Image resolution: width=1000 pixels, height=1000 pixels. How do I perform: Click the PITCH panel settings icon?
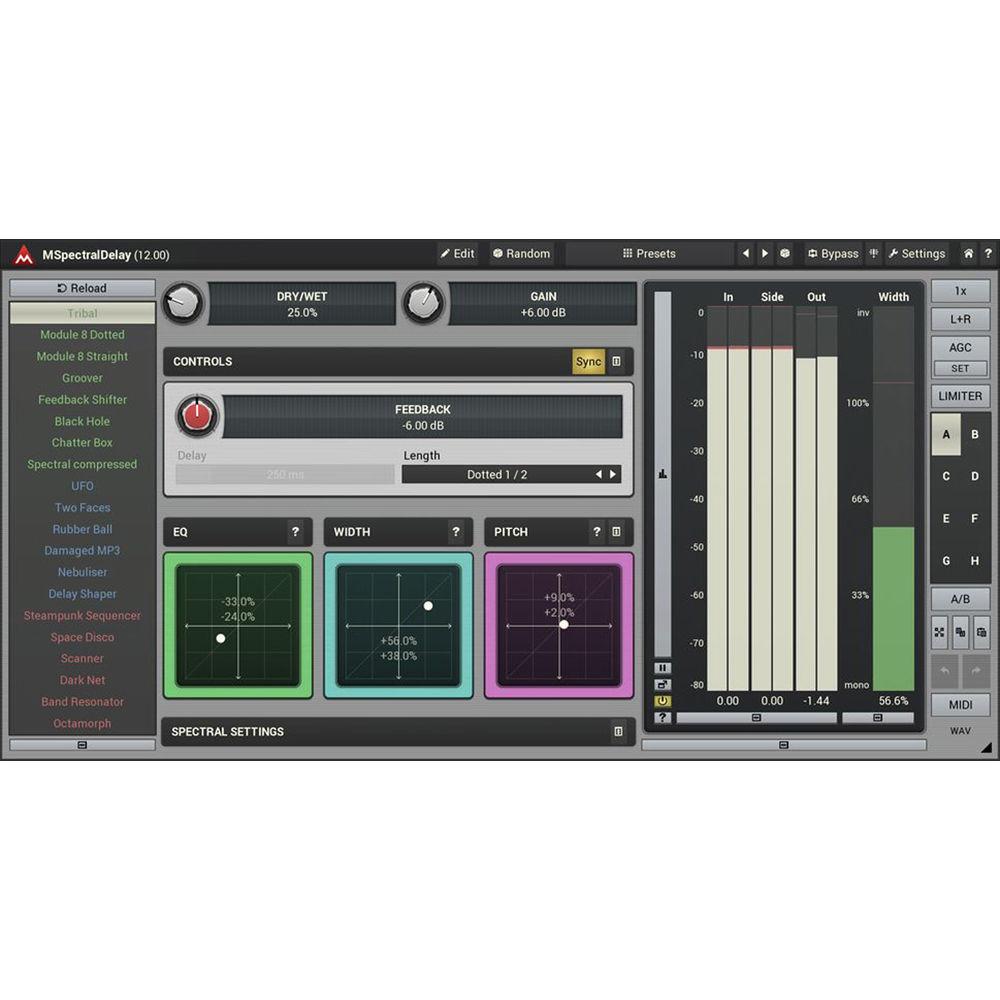pyautogui.click(x=617, y=532)
